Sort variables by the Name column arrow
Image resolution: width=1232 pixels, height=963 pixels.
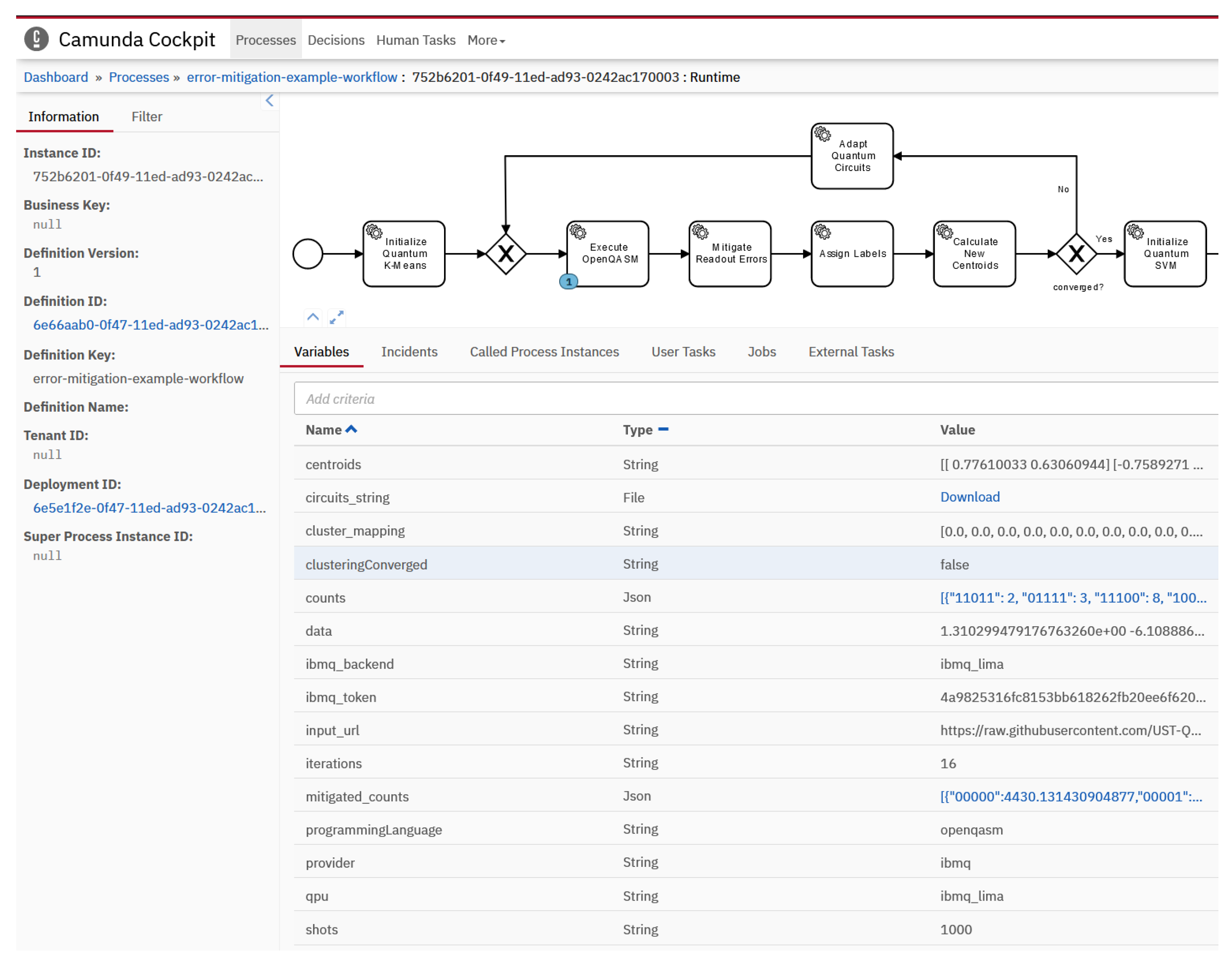(352, 430)
